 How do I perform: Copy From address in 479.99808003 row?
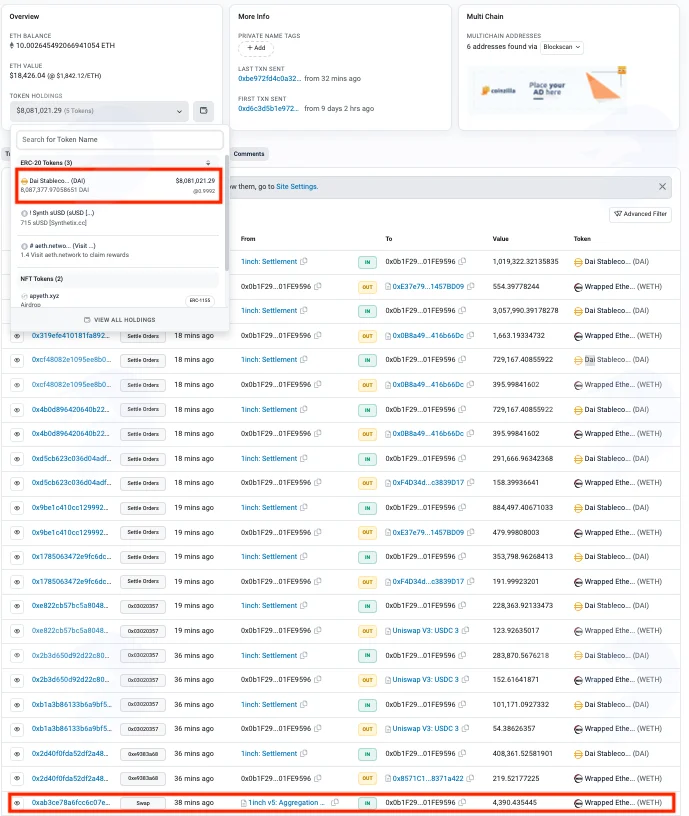point(318,532)
